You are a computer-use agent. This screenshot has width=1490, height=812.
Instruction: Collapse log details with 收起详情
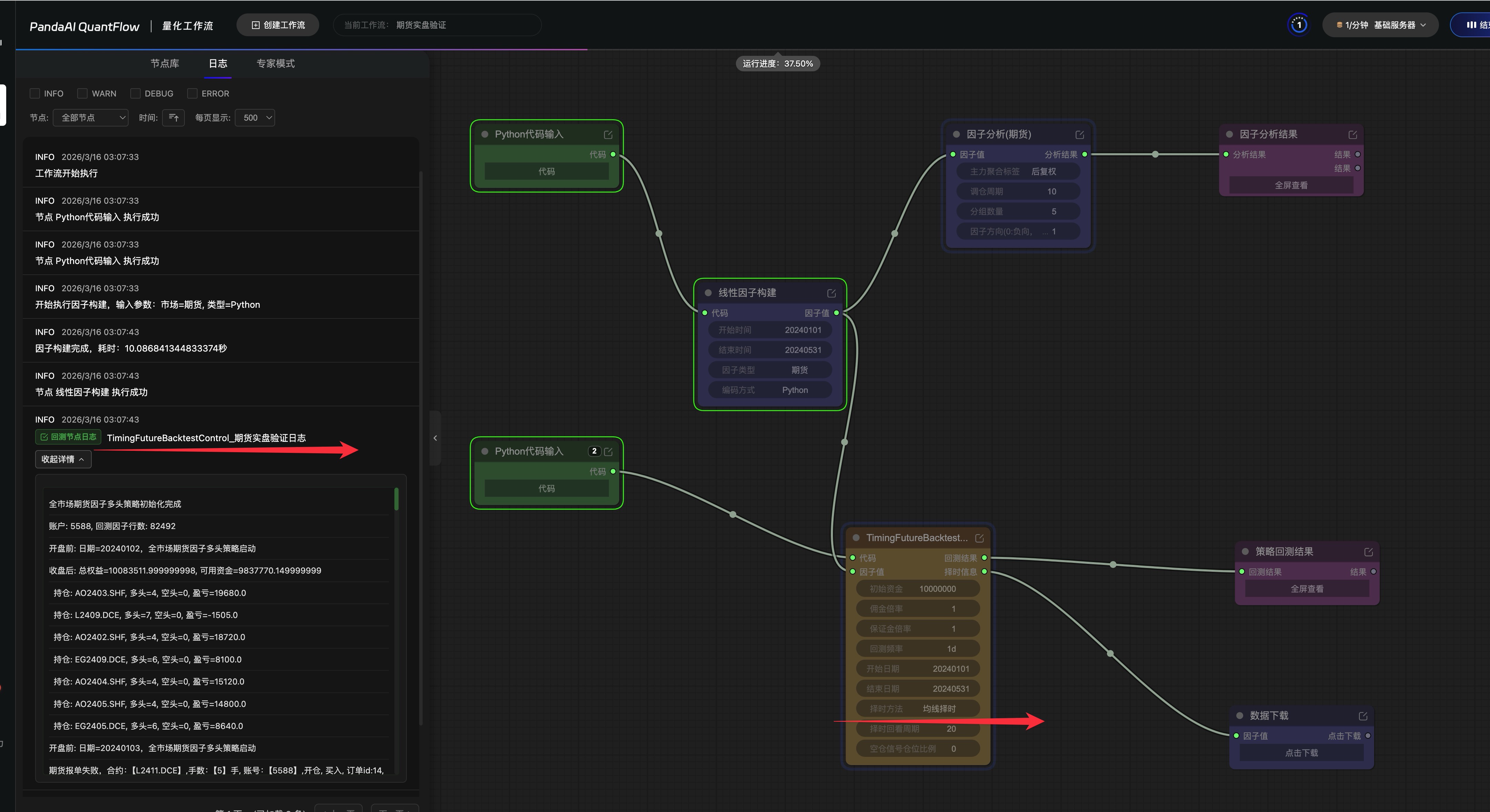click(x=63, y=459)
